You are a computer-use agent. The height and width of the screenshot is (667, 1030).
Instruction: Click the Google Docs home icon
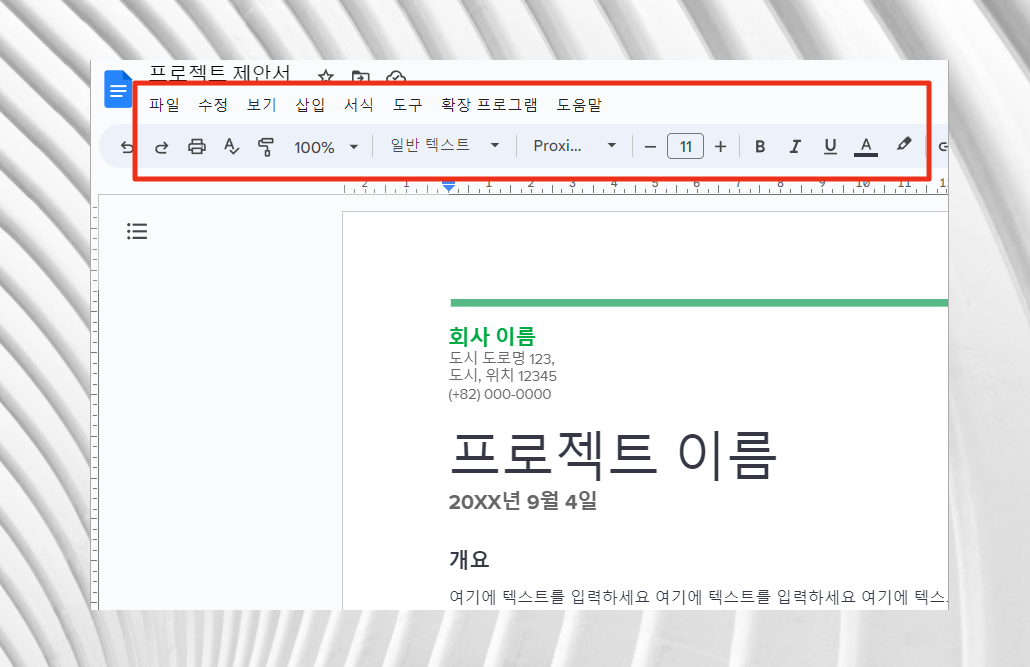(x=118, y=89)
